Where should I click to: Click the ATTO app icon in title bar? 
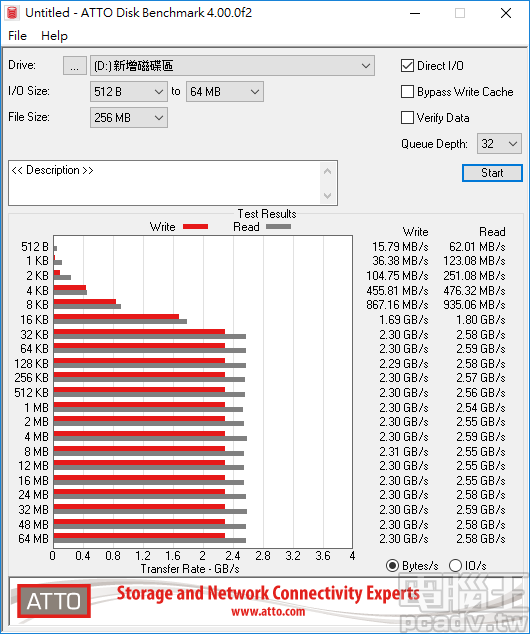[x=12, y=13]
